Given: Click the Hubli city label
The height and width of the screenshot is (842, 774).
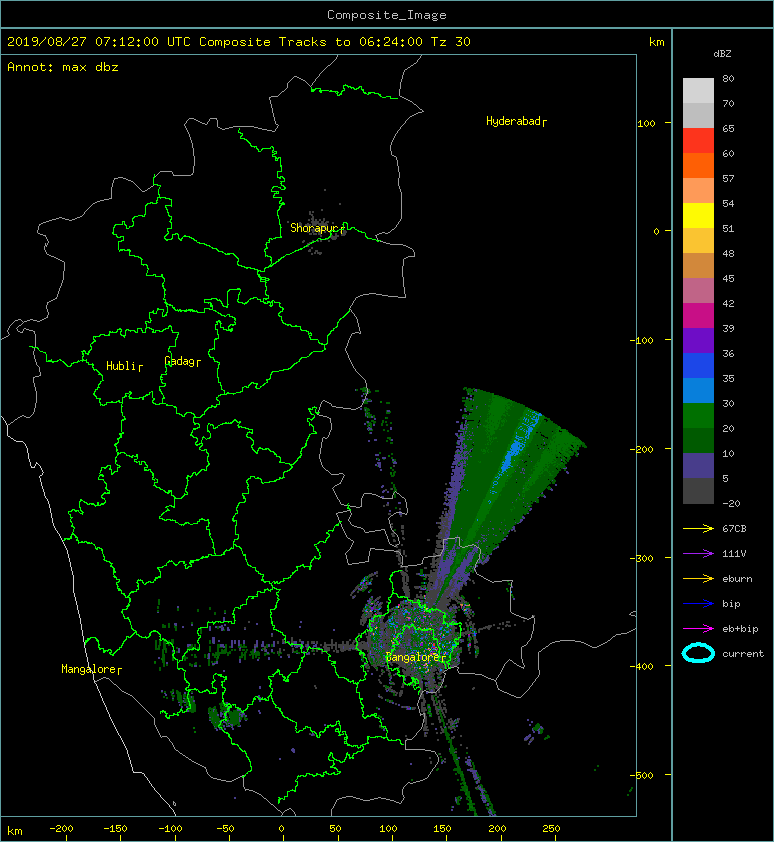Looking at the screenshot, I should point(121,366).
